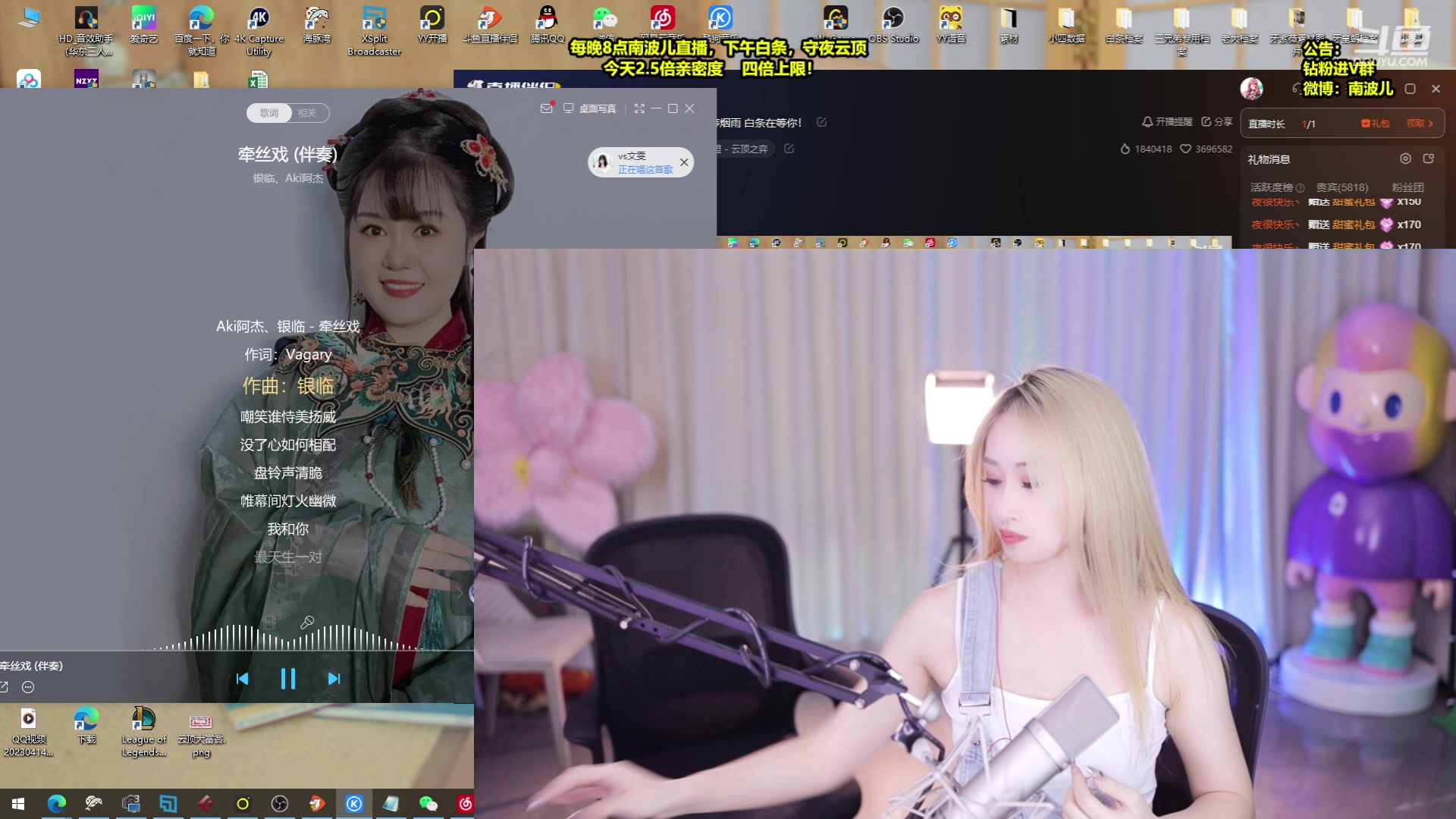Click artist names 银临、Aki阿杰
1456x819 pixels.
coord(288,178)
